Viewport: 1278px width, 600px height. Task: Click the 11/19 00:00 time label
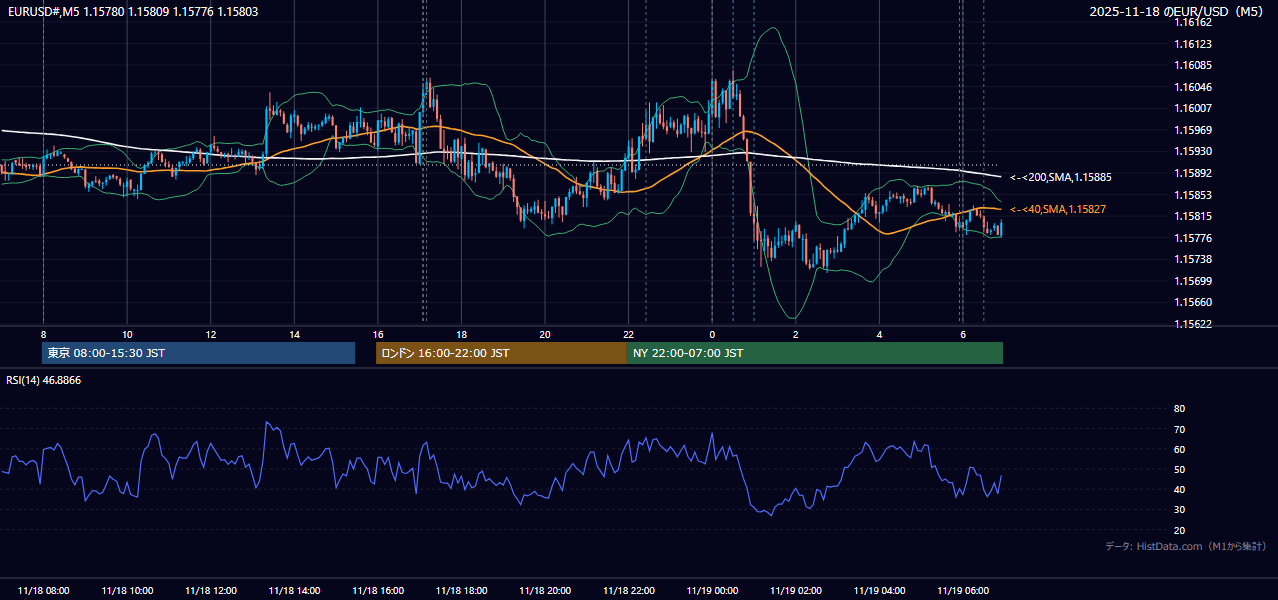[712, 590]
